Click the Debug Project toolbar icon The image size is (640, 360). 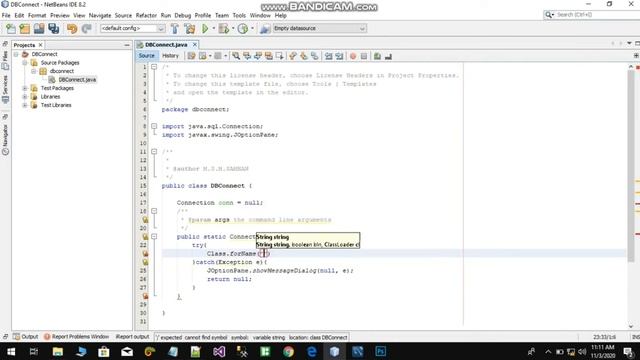point(224,28)
